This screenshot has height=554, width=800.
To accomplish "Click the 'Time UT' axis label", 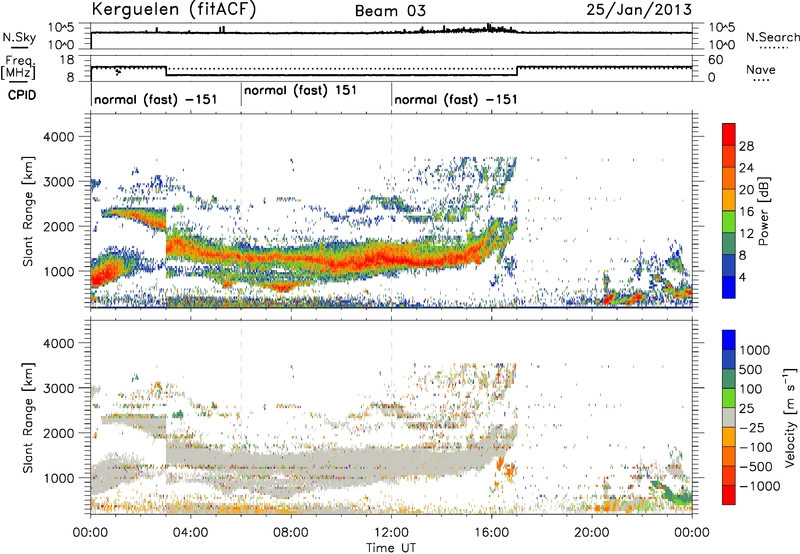I will (391, 548).
